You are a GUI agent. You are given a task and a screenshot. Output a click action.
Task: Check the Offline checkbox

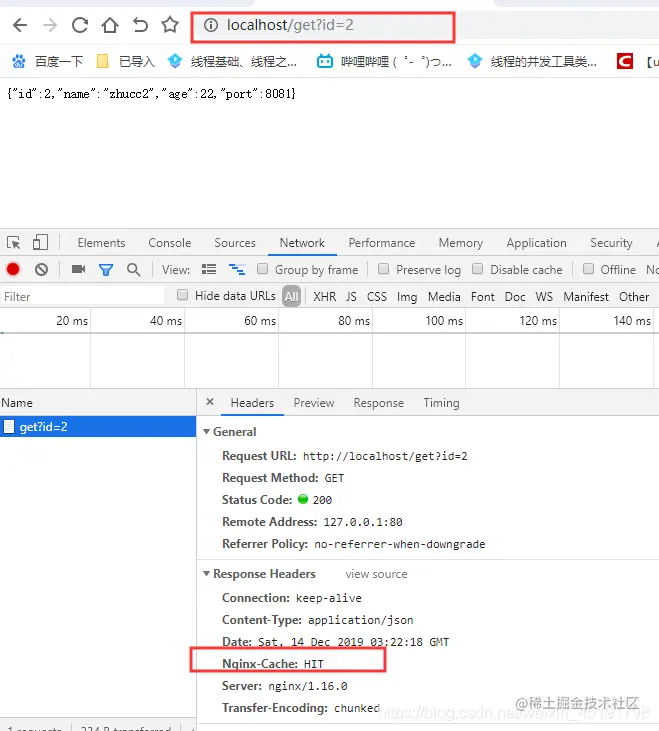point(589,269)
